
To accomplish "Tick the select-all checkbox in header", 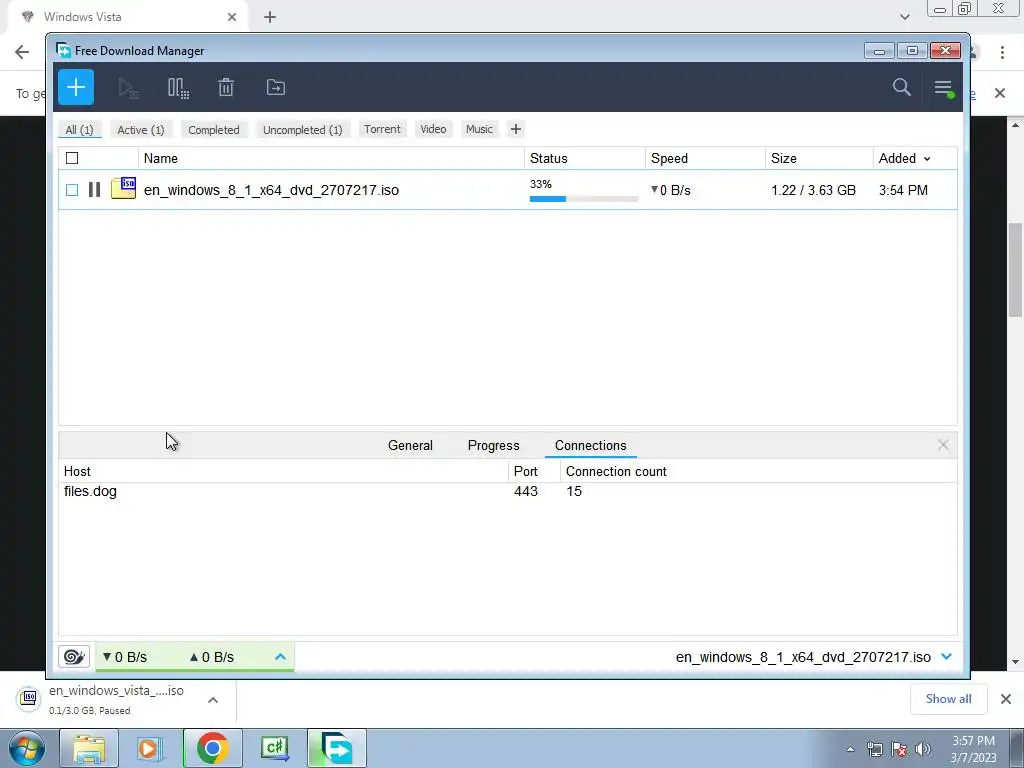I will 72,158.
